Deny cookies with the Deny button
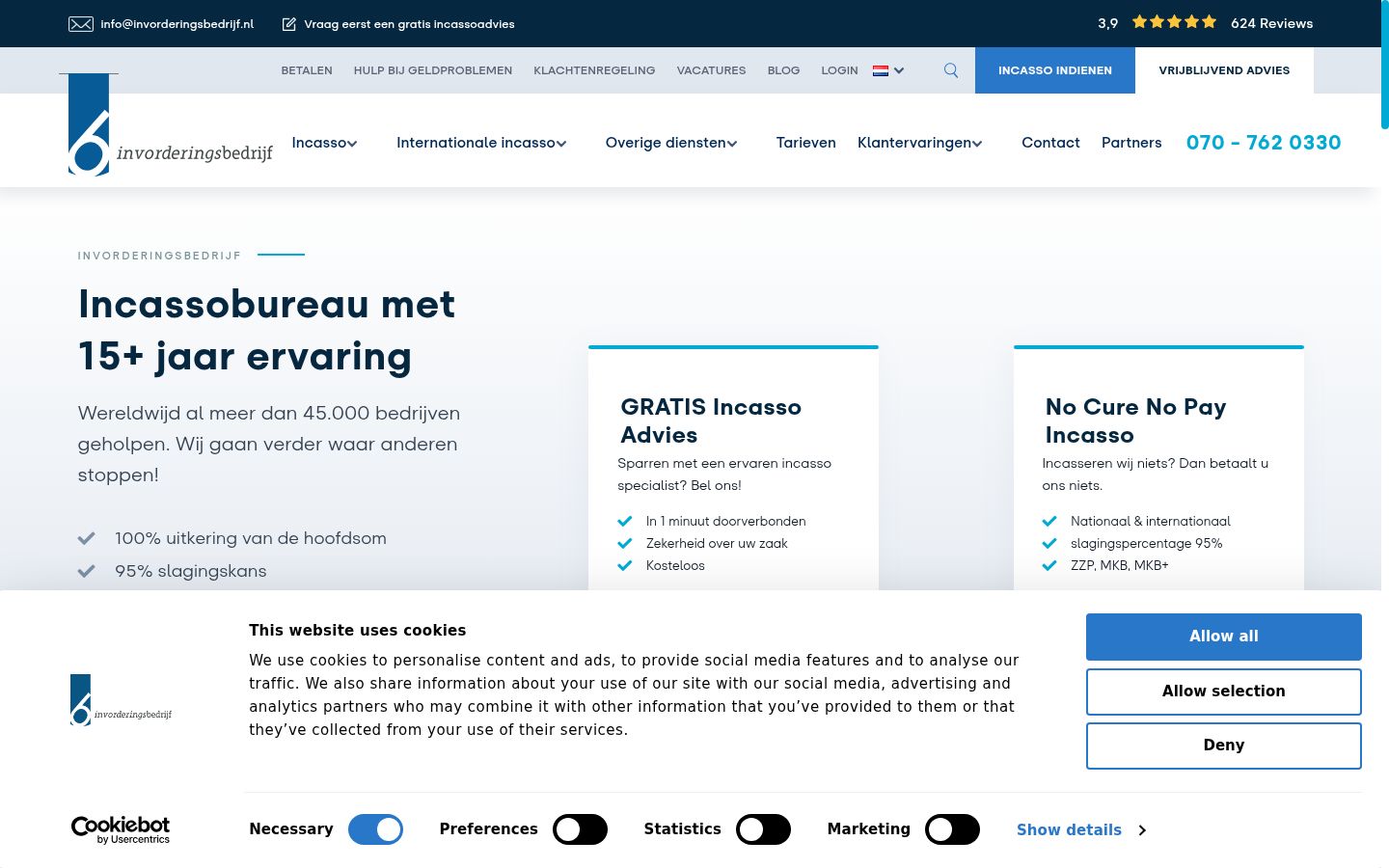The image size is (1389, 868). (x=1224, y=746)
